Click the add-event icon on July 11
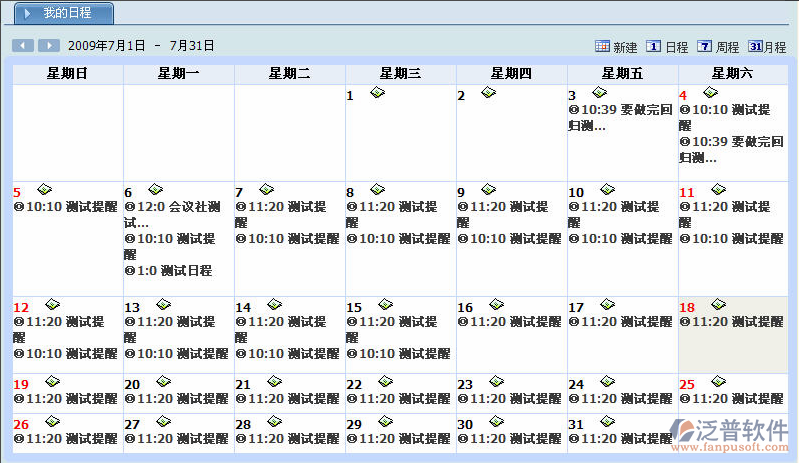The image size is (799, 463). (x=717, y=189)
